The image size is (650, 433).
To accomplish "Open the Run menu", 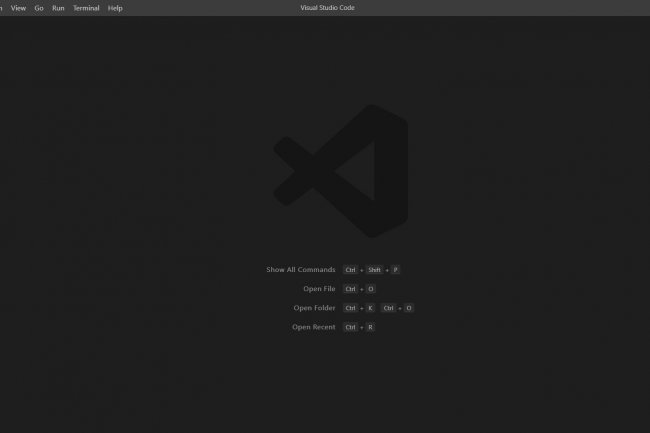I will [58, 8].
